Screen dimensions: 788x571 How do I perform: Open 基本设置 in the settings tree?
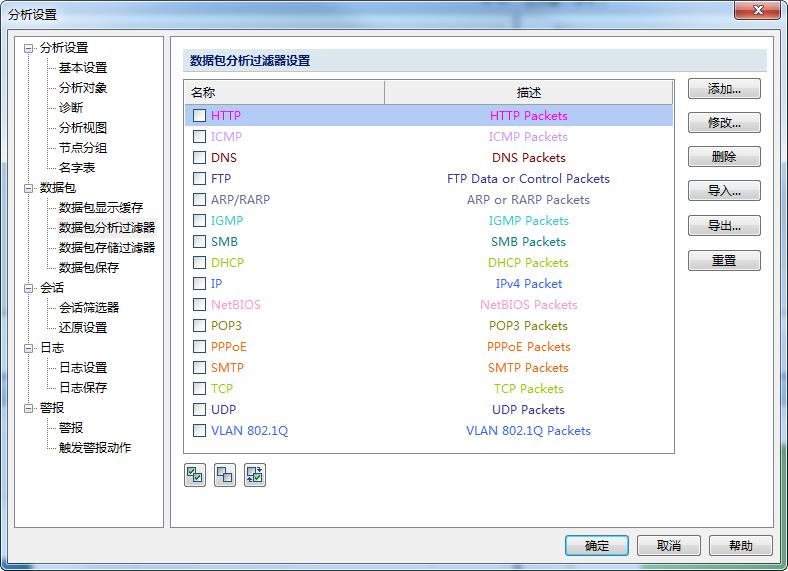click(x=82, y=68)
